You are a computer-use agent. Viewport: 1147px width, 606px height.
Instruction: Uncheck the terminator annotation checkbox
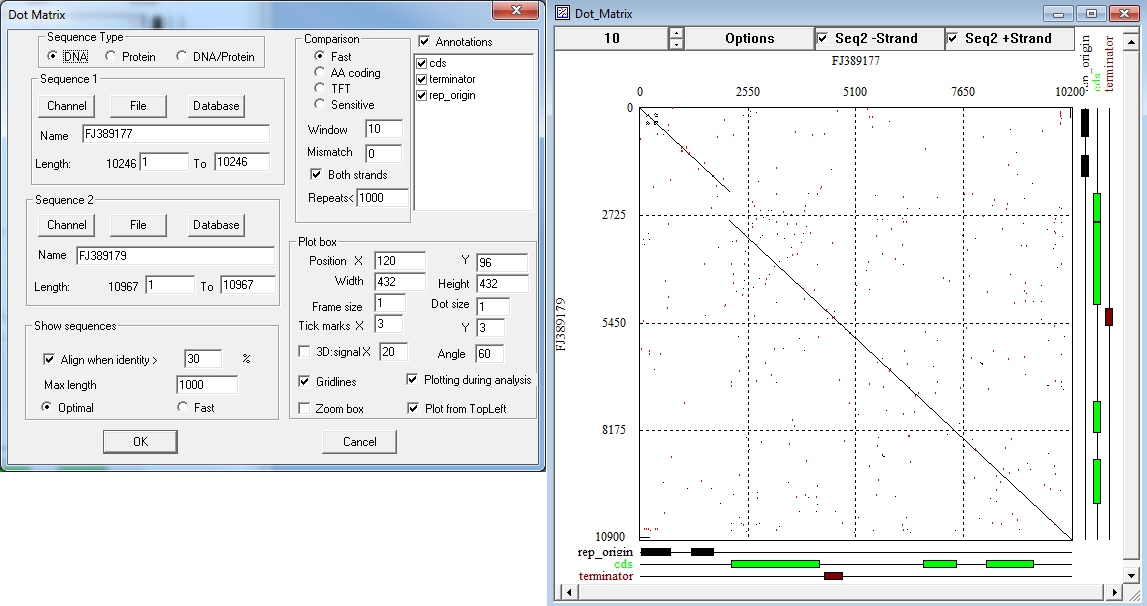[x=421, y=79]
